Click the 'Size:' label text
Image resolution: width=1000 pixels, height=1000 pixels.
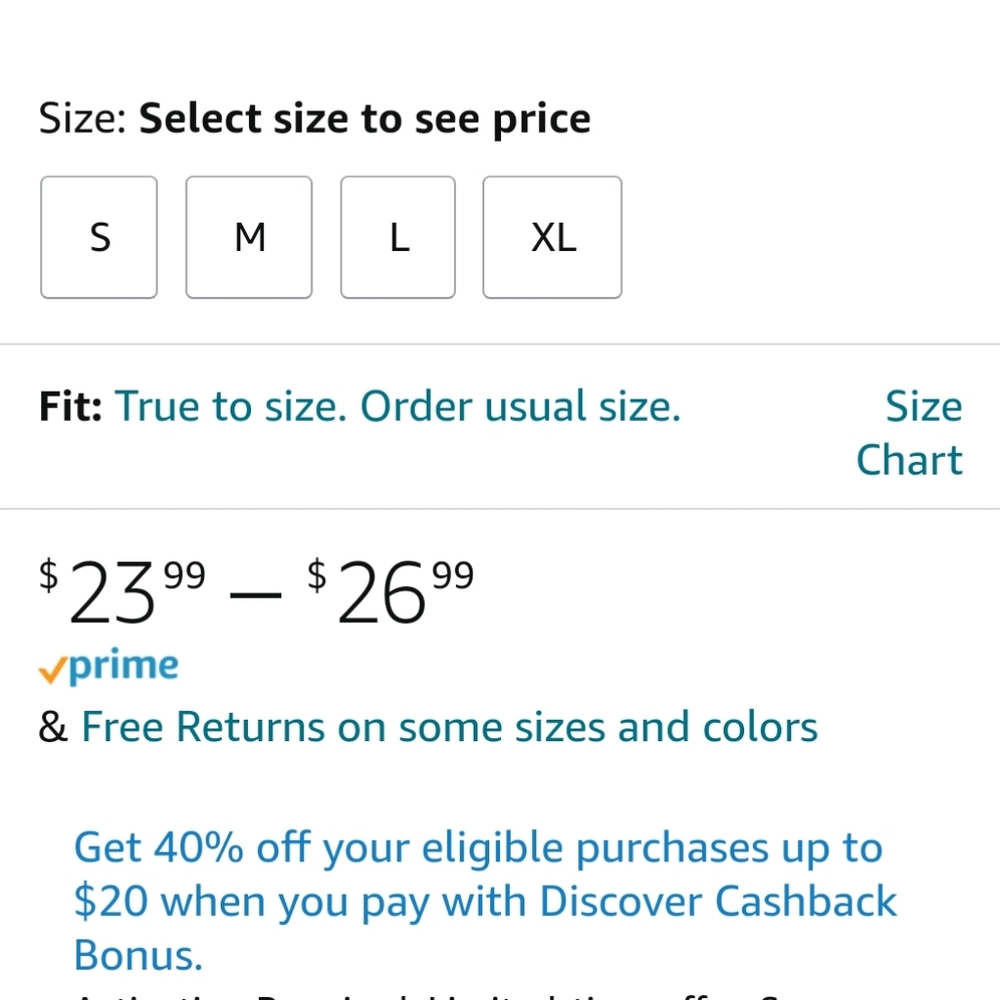point(83,119)
